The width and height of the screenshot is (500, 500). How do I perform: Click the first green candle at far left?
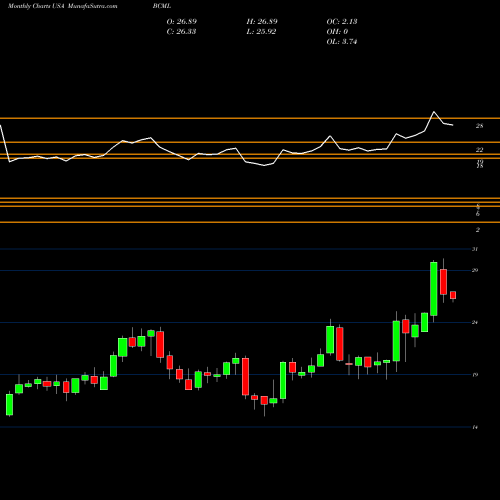point(9,405)
